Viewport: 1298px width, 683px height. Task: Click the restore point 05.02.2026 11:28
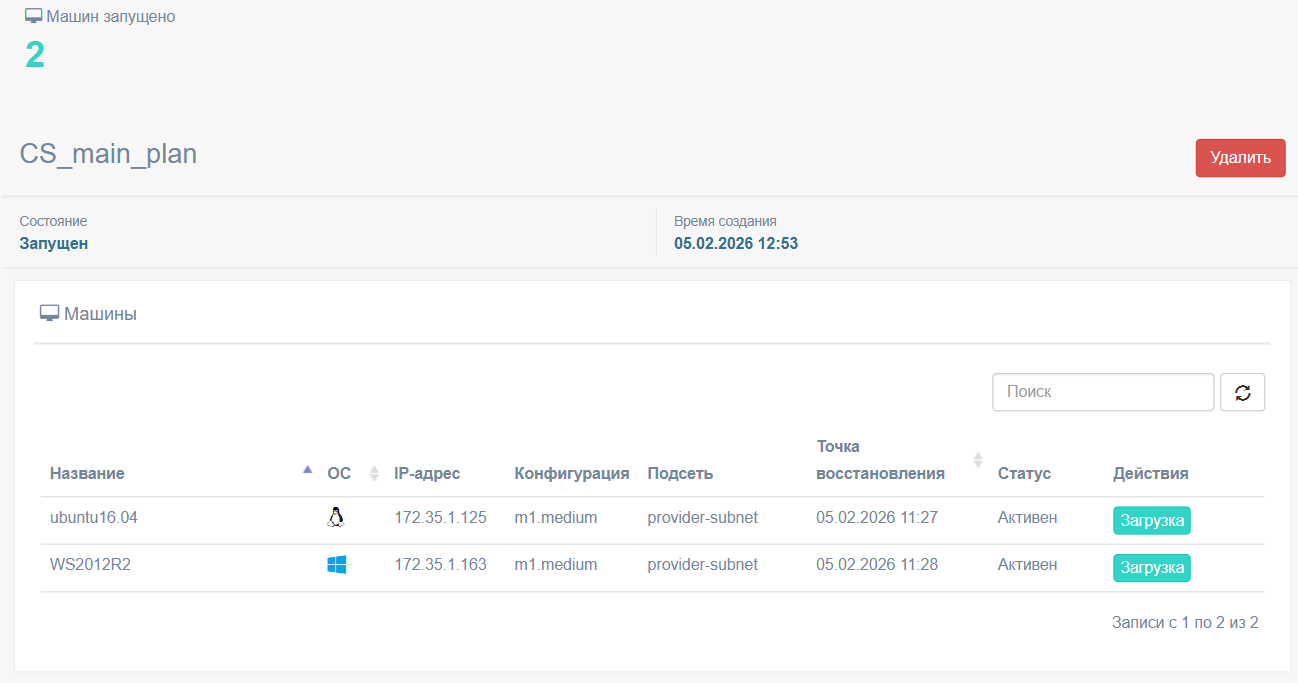coord(877,564)
